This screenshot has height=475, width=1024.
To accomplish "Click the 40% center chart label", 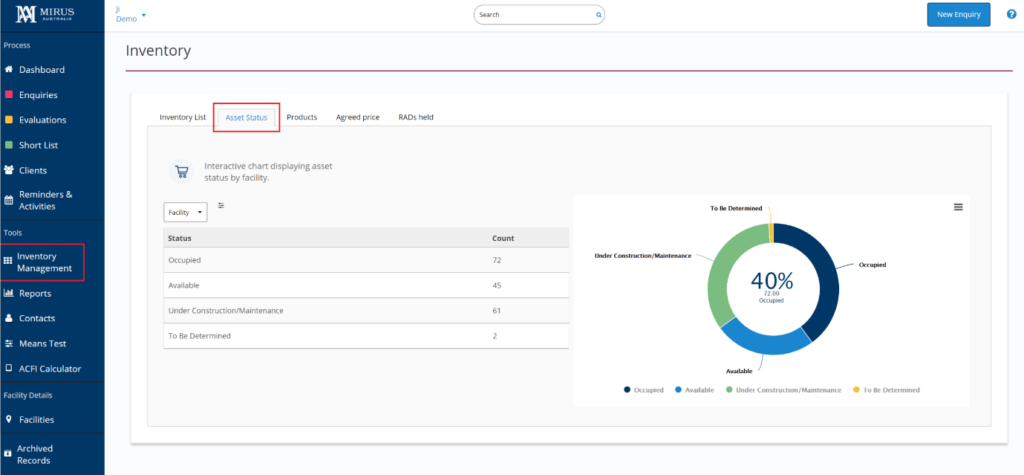I will [771, 281].
